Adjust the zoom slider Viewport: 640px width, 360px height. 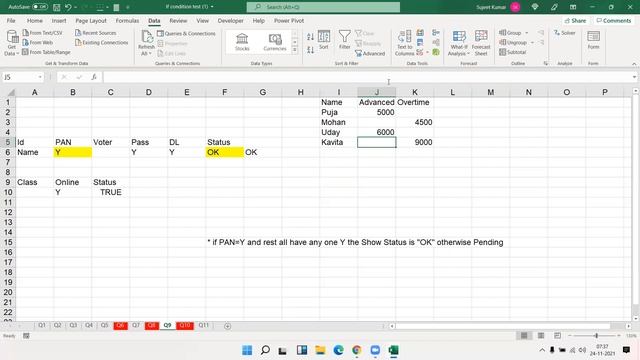[x=596, y=336]
